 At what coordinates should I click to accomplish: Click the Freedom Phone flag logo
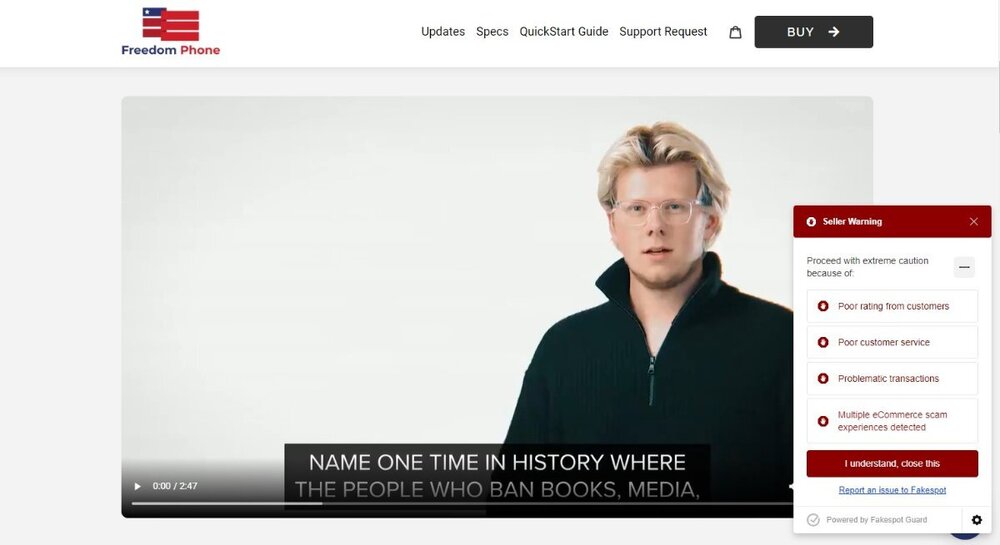(x=170, y=24)
